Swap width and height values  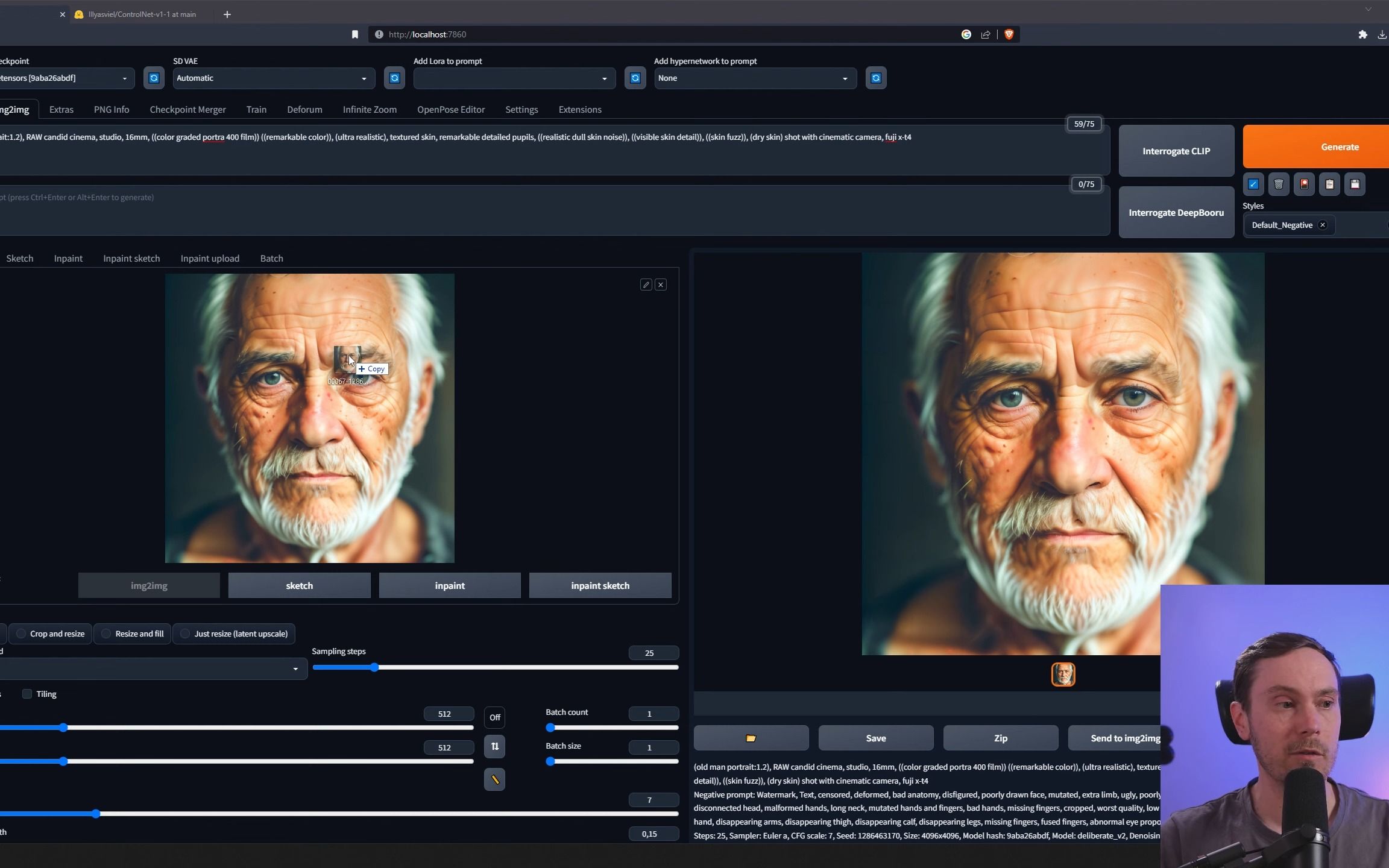(494, 747)
